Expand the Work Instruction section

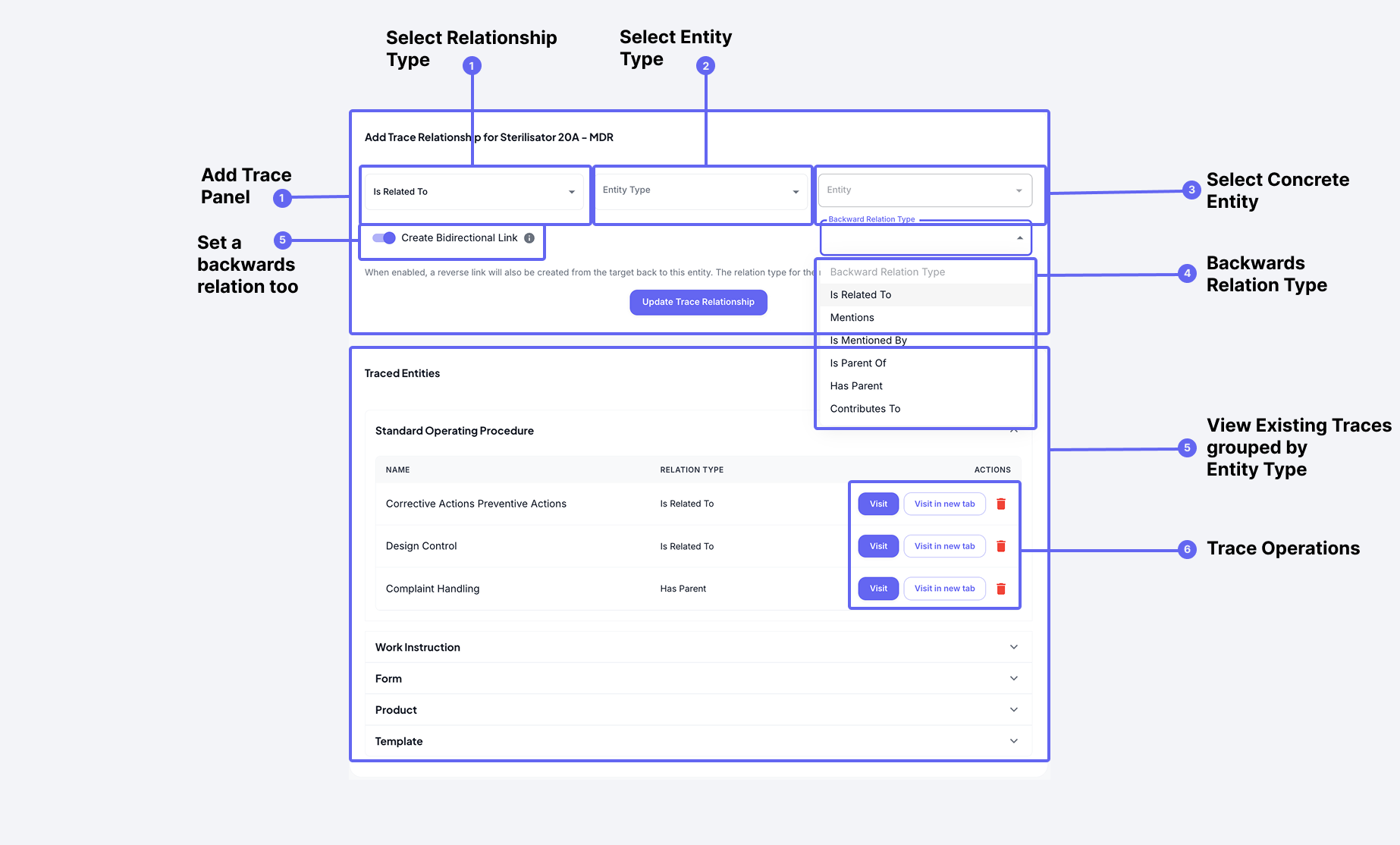pyautogui.click(x=1013, y=647)
